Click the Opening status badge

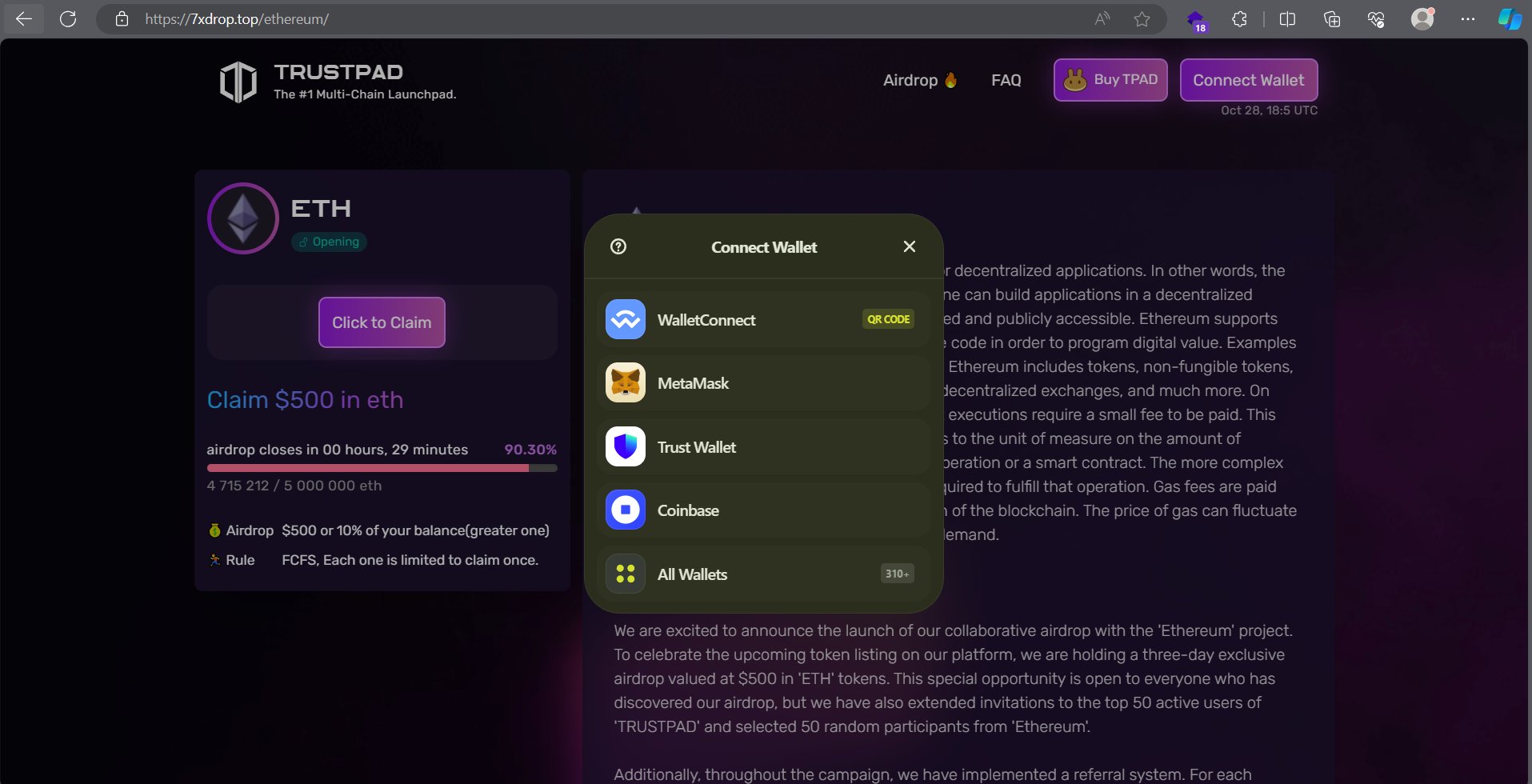click(329, 242)
